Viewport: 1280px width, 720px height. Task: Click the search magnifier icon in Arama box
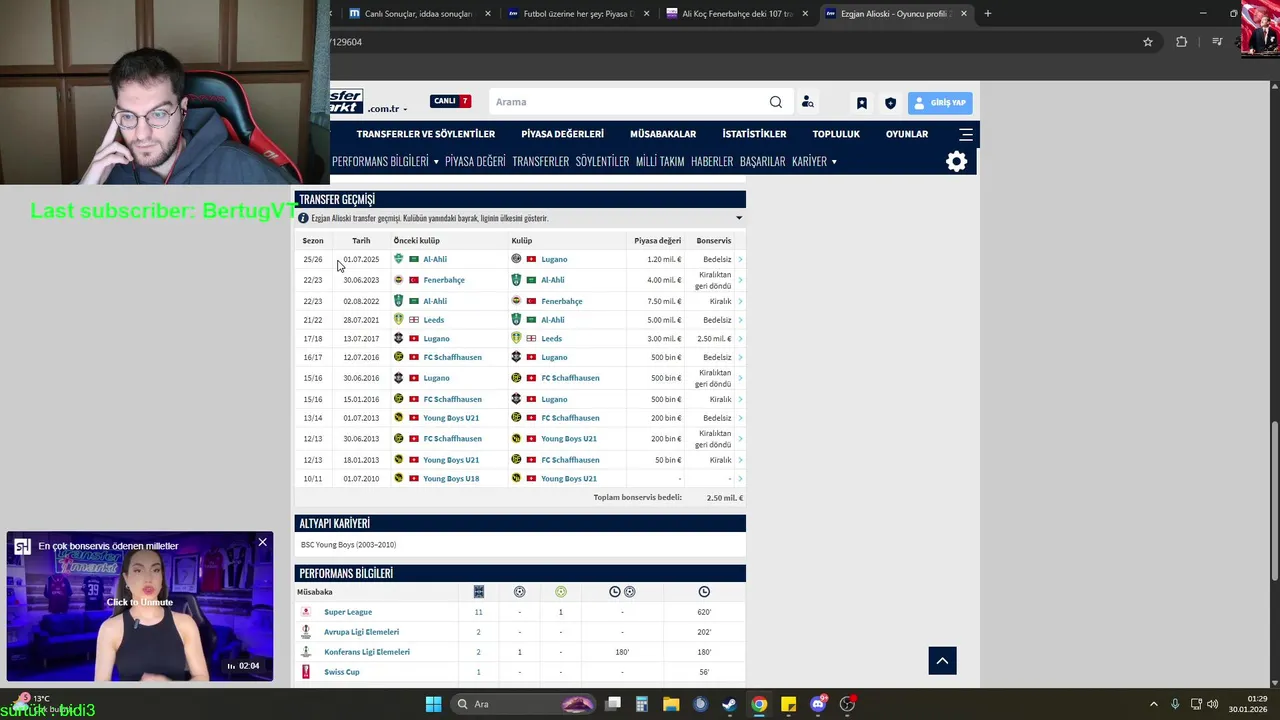(x=776, y=102)
